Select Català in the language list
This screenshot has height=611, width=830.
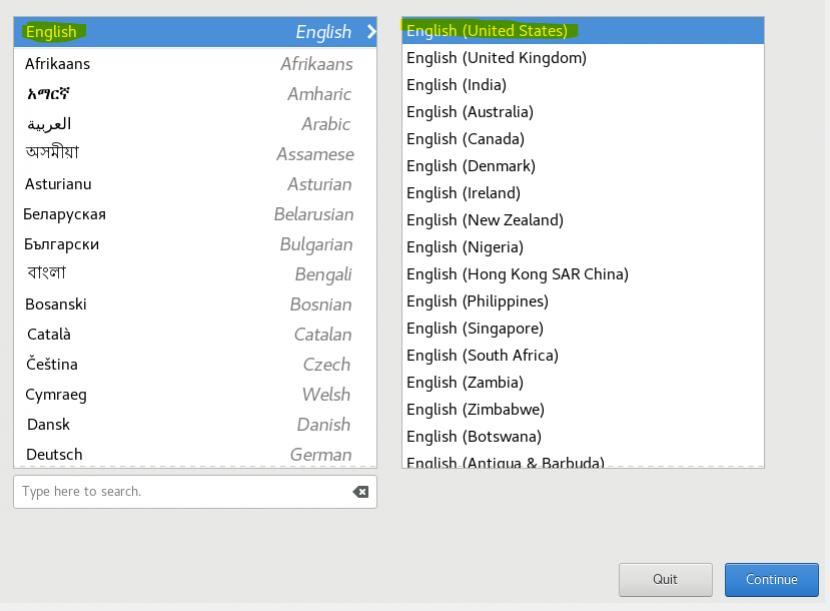tap(195, 334)
